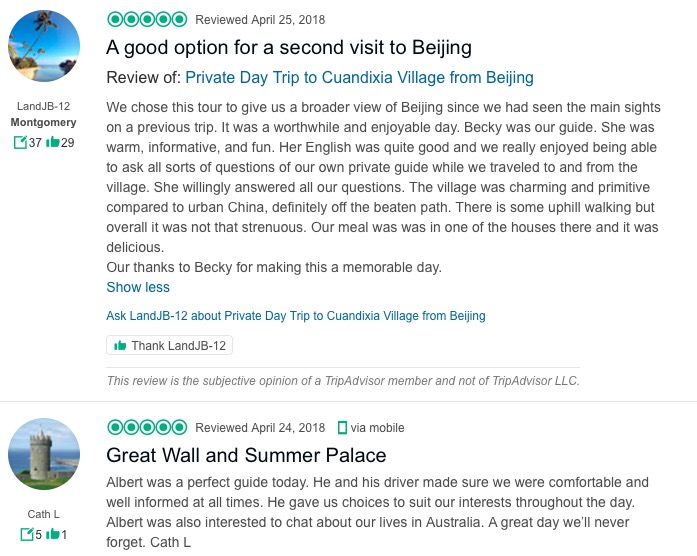This screenshot has width=697, height=556.
Task: Open the 'Great Wall and Summer Palace' review title
Action: [x=246, y=456]
